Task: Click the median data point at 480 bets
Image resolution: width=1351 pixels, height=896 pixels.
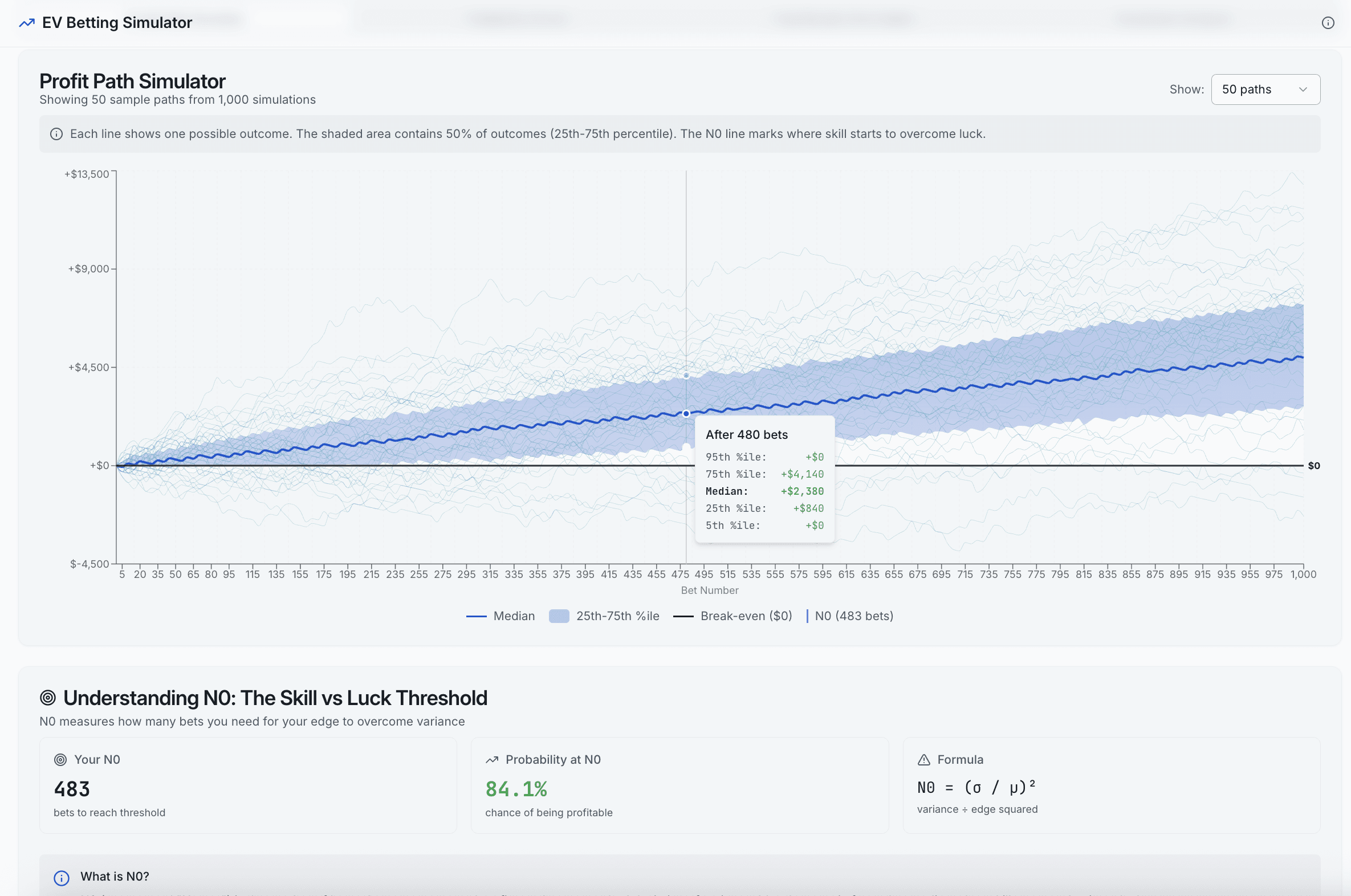Action: coord(686,414)
